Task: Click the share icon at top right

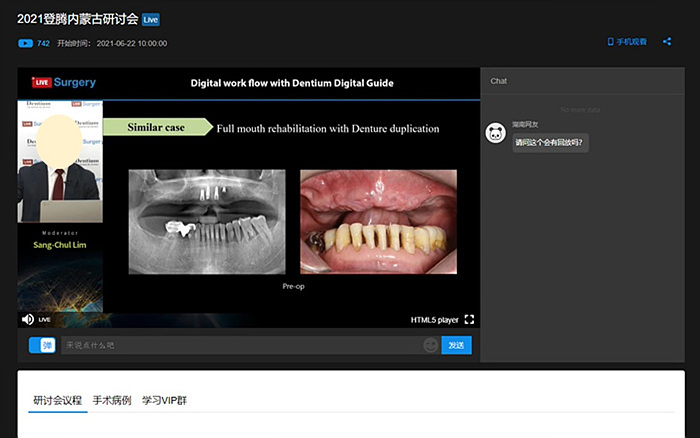Action: click(667, 42)
